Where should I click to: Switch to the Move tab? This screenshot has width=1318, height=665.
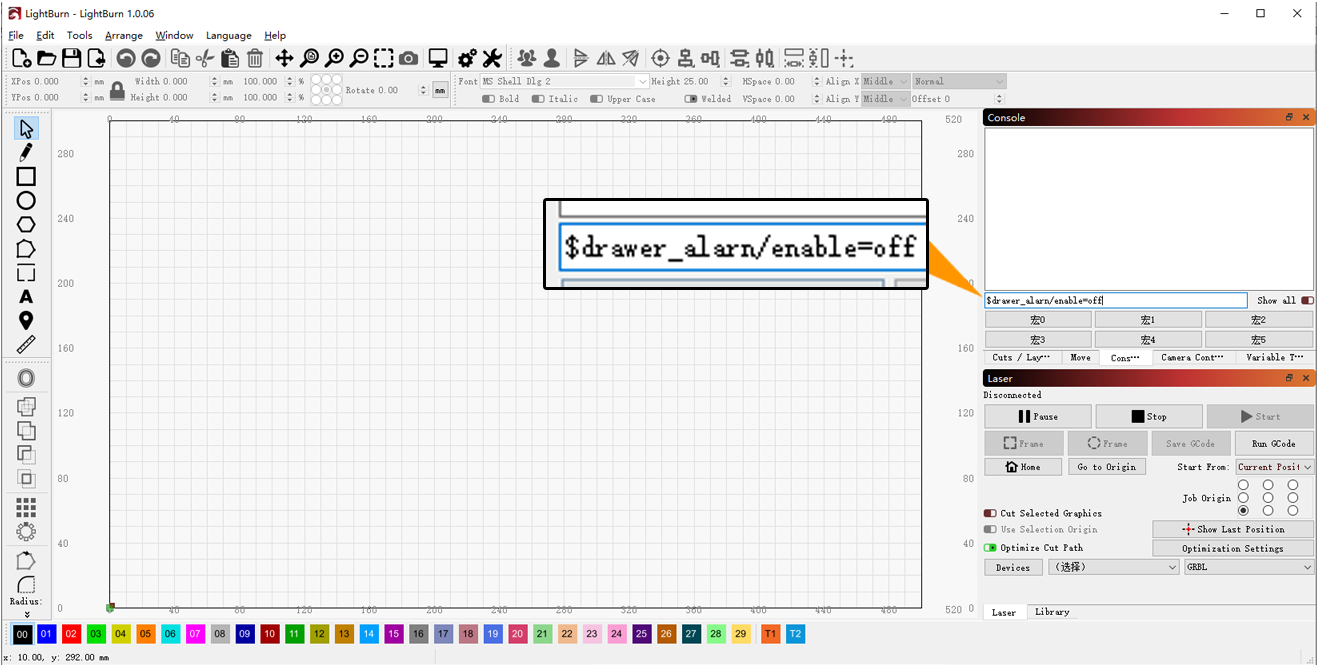(1080, 357)
